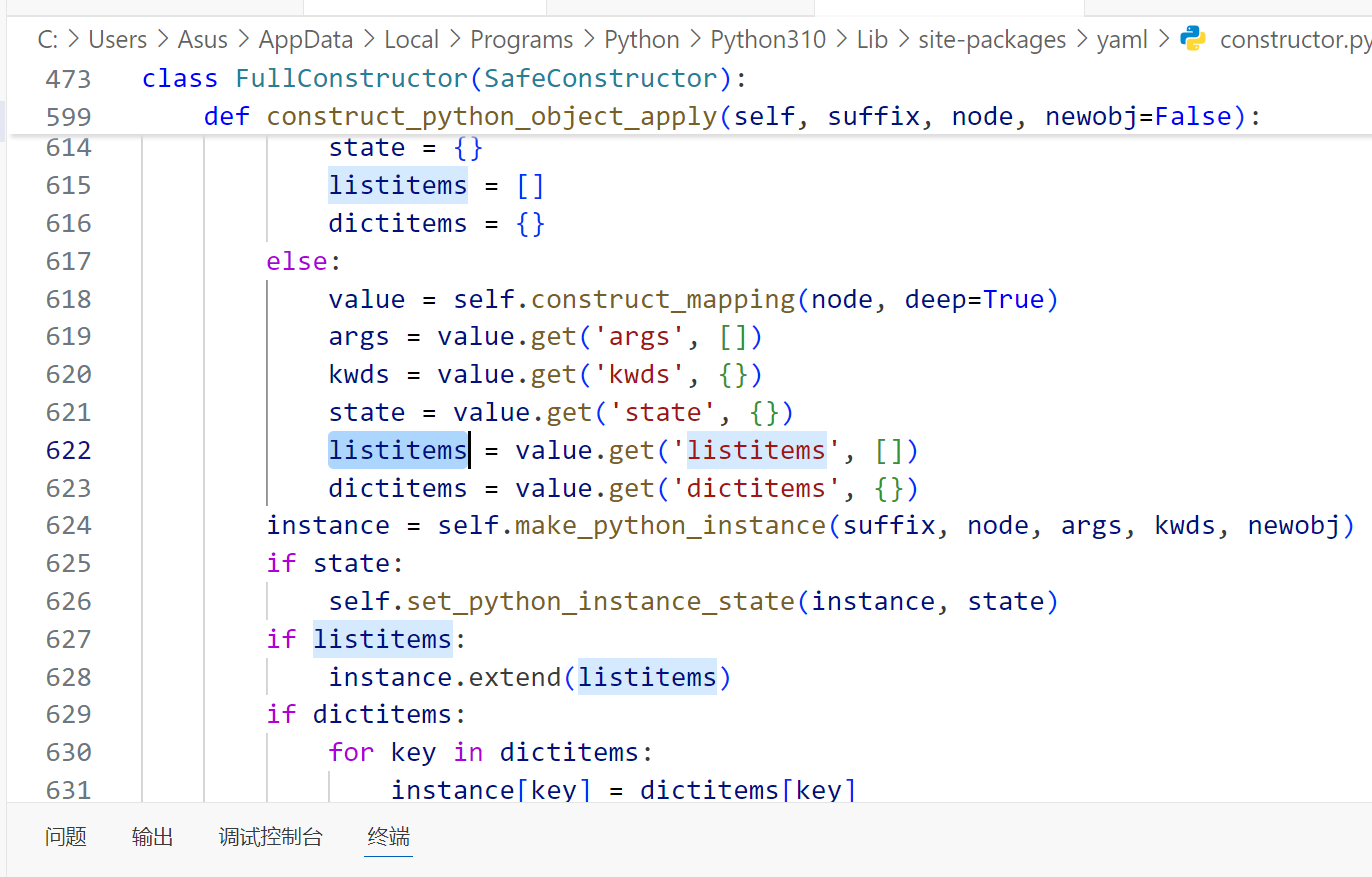Click the Python file icon in breadcrumbs

point(1193,40)
